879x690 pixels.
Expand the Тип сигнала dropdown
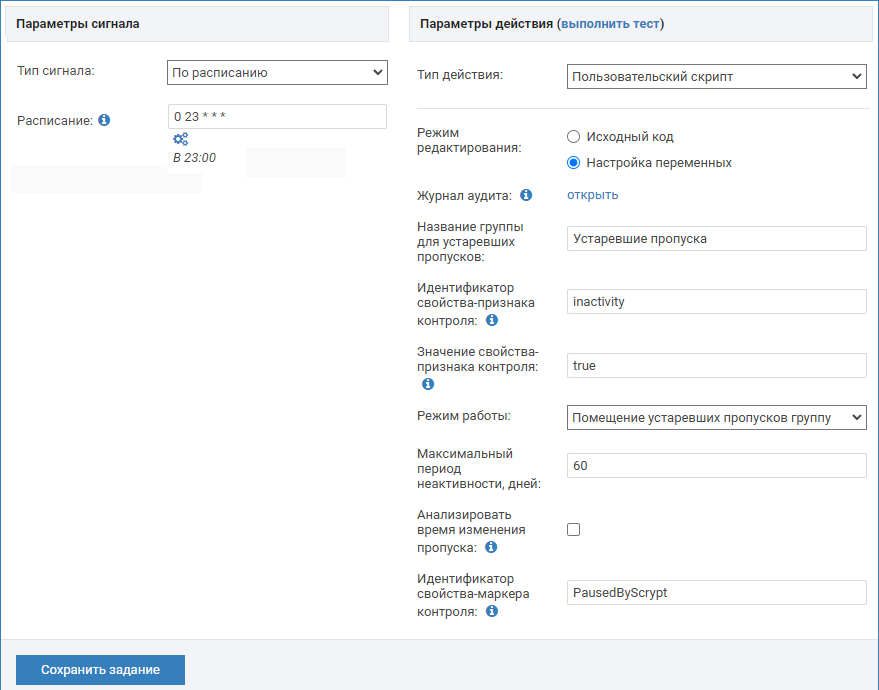277,72
